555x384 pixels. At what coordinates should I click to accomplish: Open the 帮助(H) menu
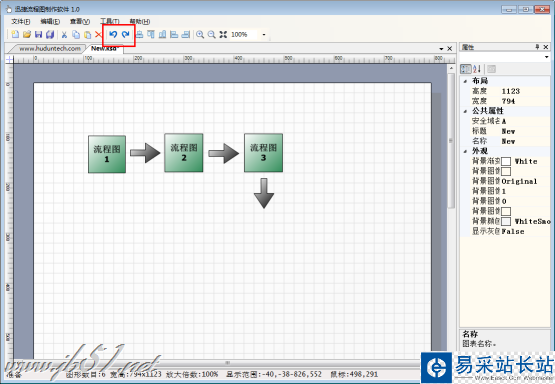(139, 22)
